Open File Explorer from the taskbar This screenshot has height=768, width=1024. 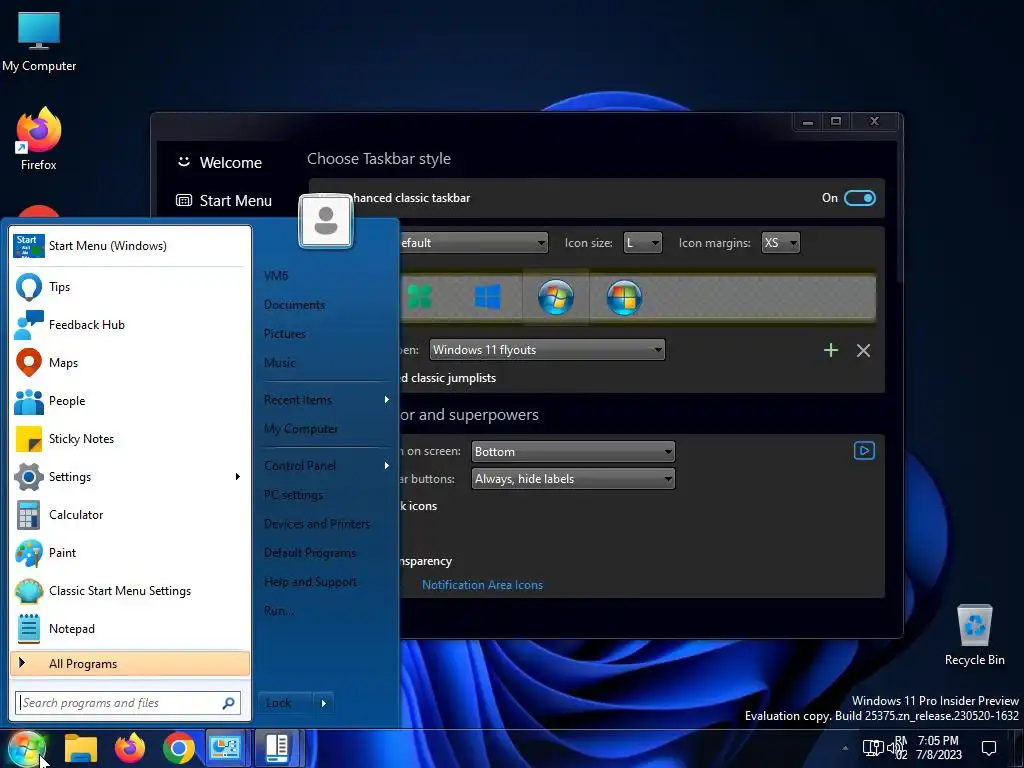pyautogui.click(x=81, y=748)
